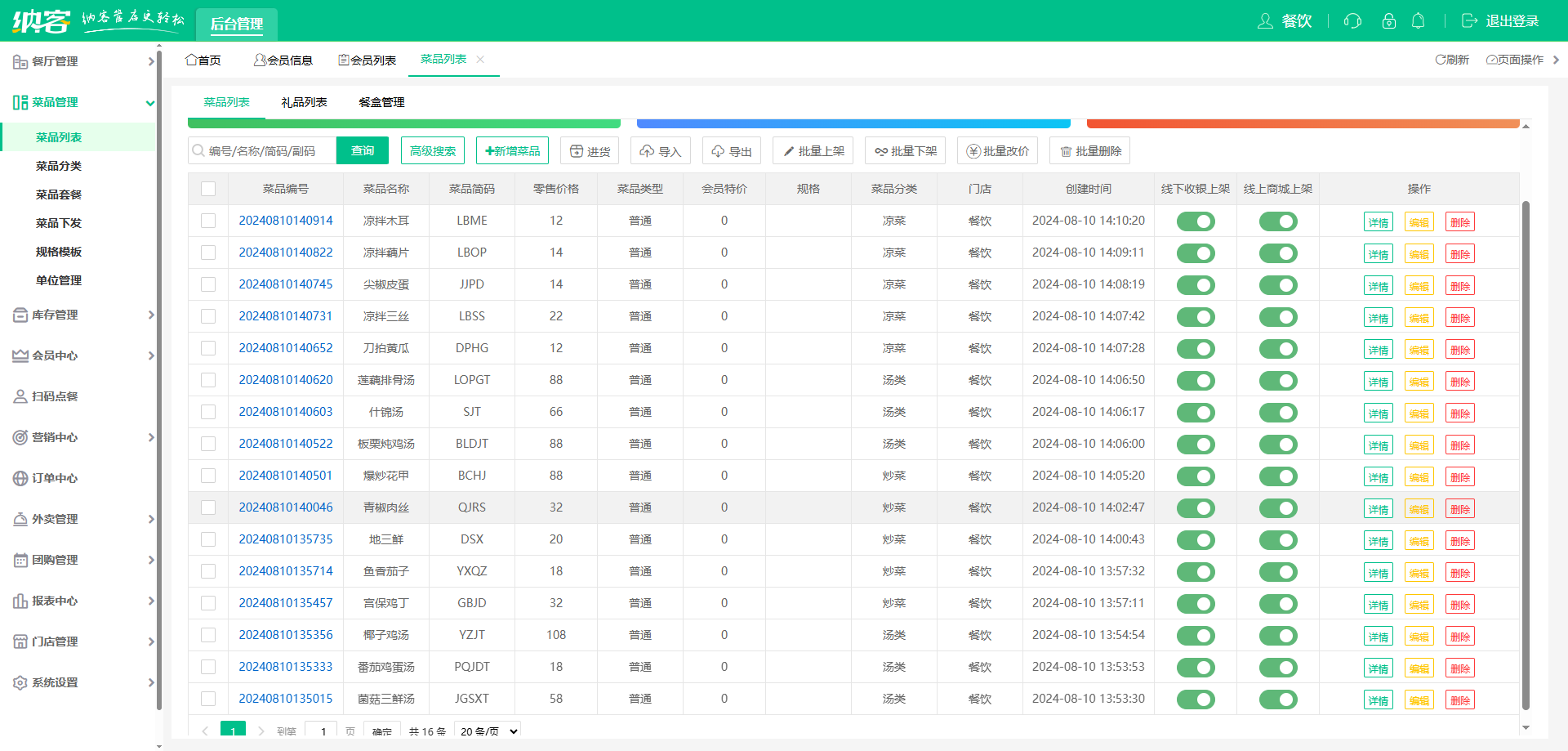Image resolution: width=1568 pixels, height=751 pixels.
Task: Toggle 线下收银上架 switch for 什锦汤
Action: 1196,413
